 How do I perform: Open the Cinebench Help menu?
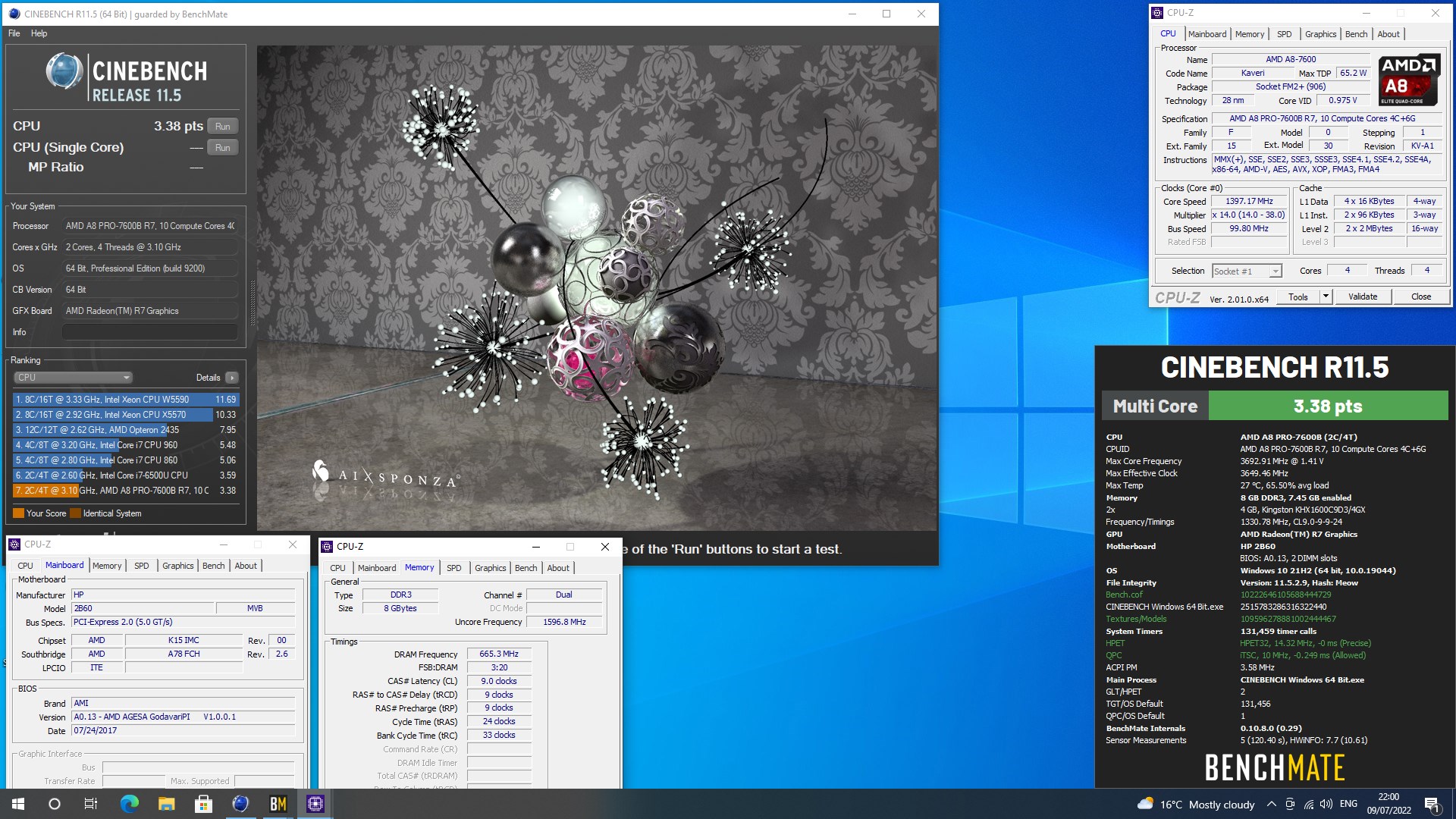[x=39, y=33]
